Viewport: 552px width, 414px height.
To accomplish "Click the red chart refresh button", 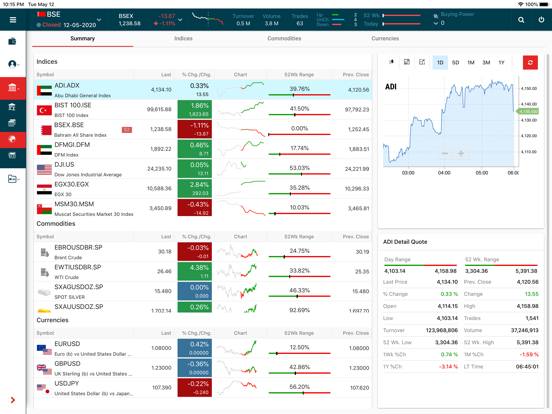I will tap(530, 63).
